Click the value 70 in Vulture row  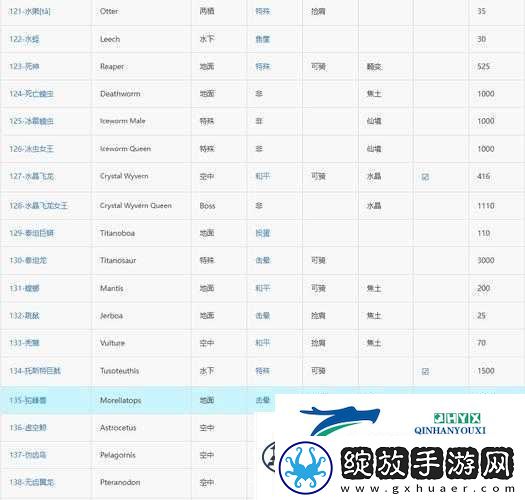tap(481, 343)
